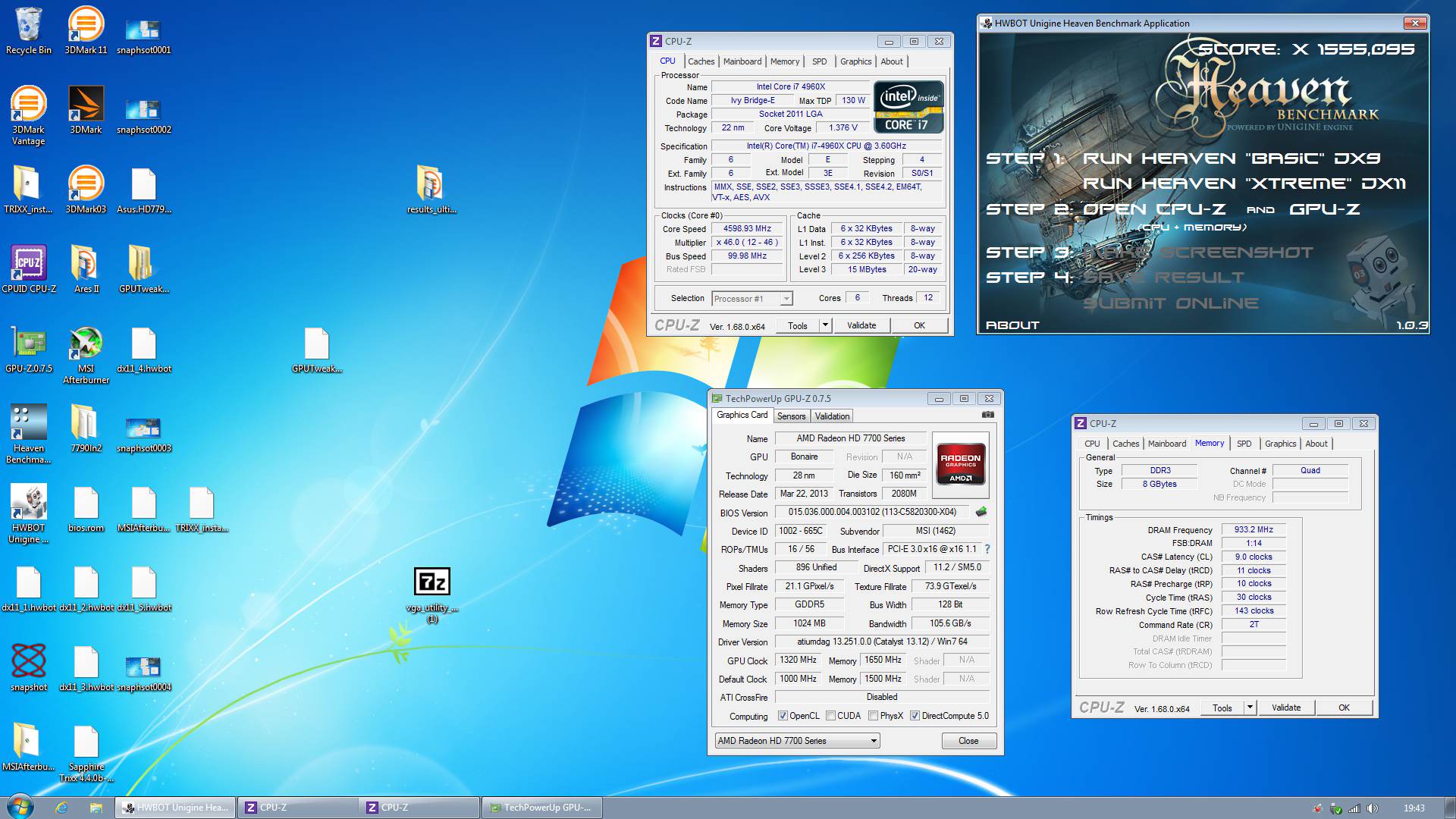The width and height of the screenshot is (1456, 819).
Task: Switch to Mainboard tab in CPU-Z CPU window
Action: coord(742,61)
